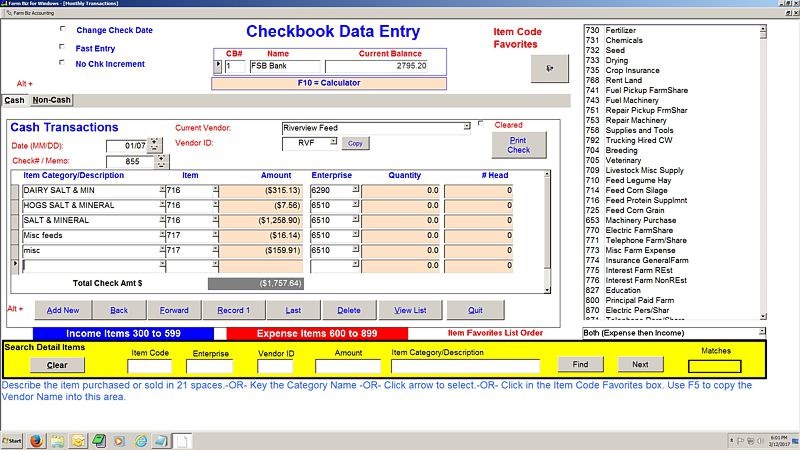The image size is (800, 450).
Task: Open the Current Vendor dropdown
Action: pyautogui.click(x=466, y=127)
